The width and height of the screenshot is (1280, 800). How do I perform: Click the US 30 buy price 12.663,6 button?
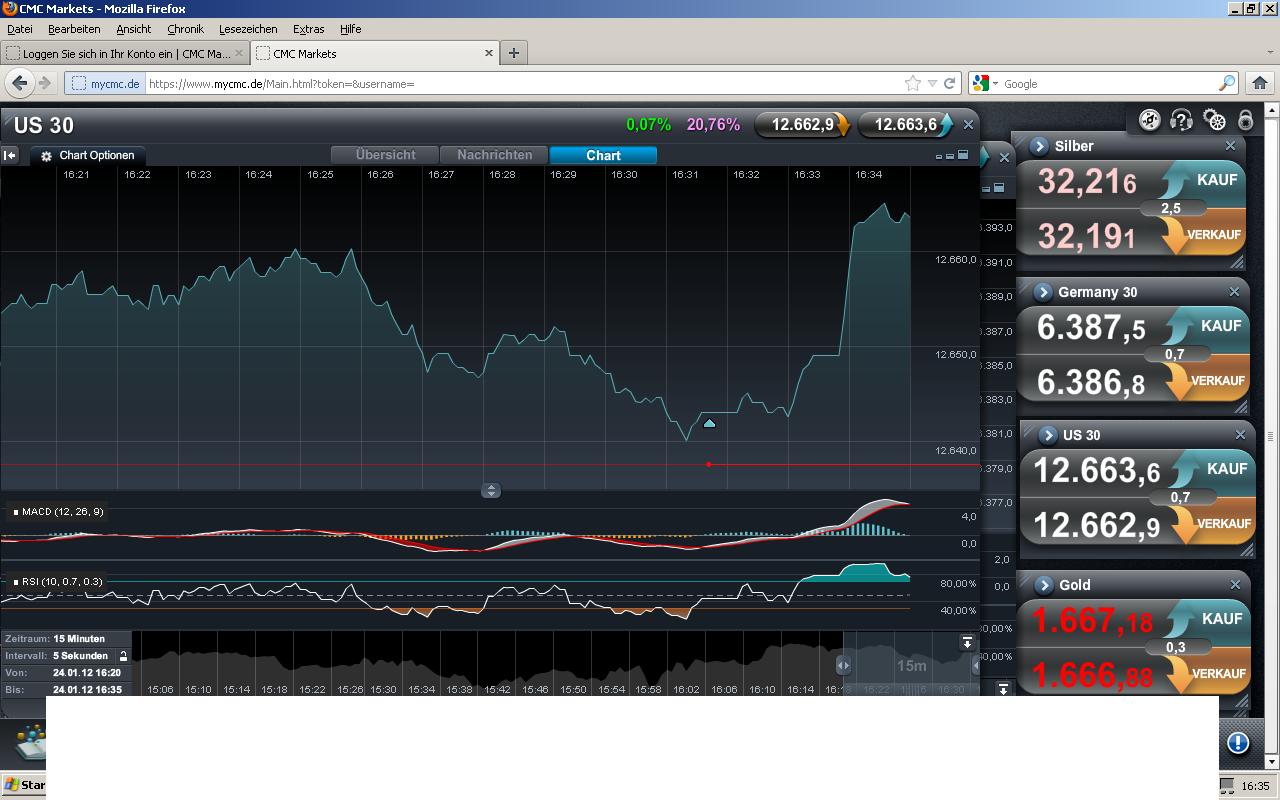905,125
